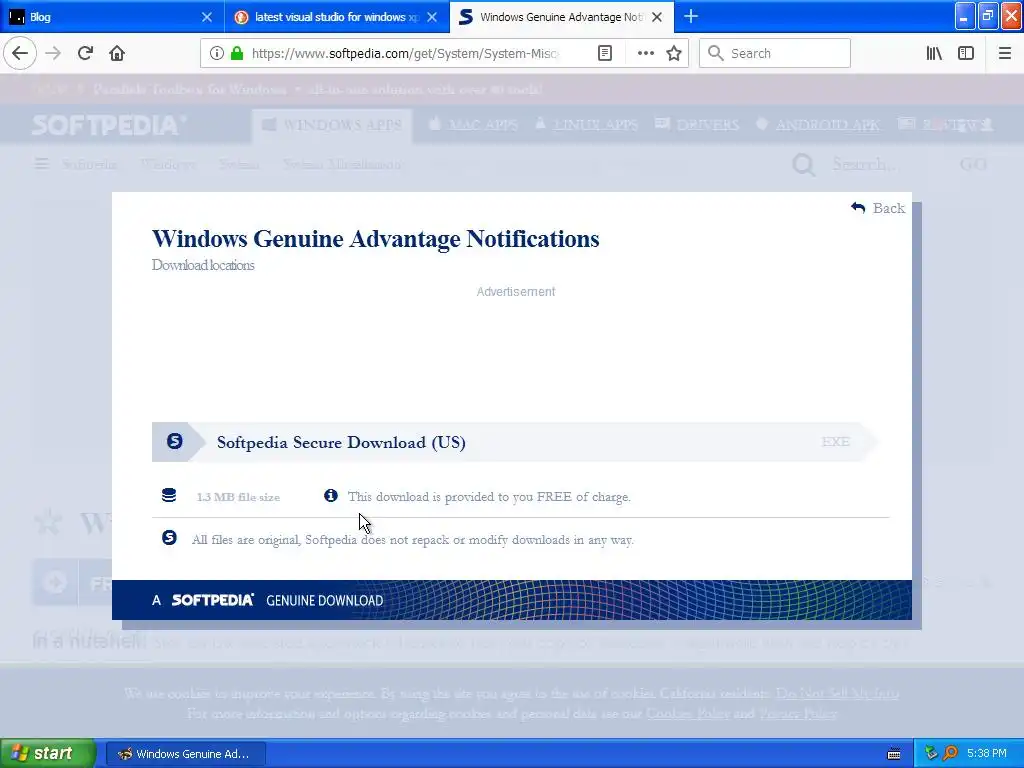Click the Back arrow icon in dialog
The height and width of the screenshot is (768, 1024).
coord(858,208)
